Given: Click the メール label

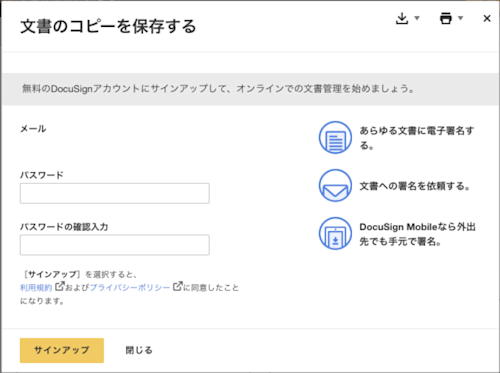Looking at the screenshot, I should pos(33,129).
